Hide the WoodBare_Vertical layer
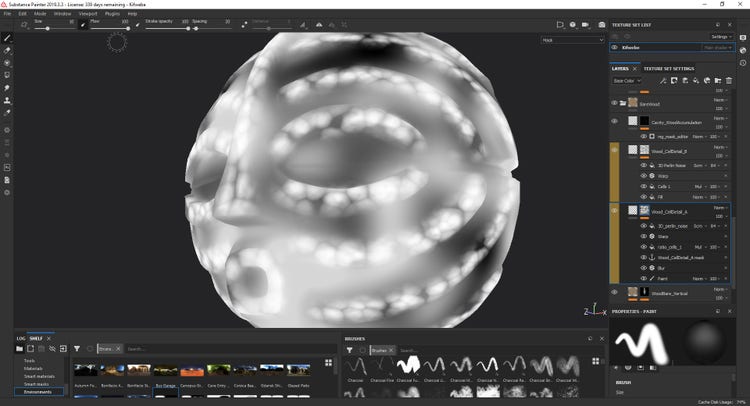750x406 pixels. (x=614, y=292)
